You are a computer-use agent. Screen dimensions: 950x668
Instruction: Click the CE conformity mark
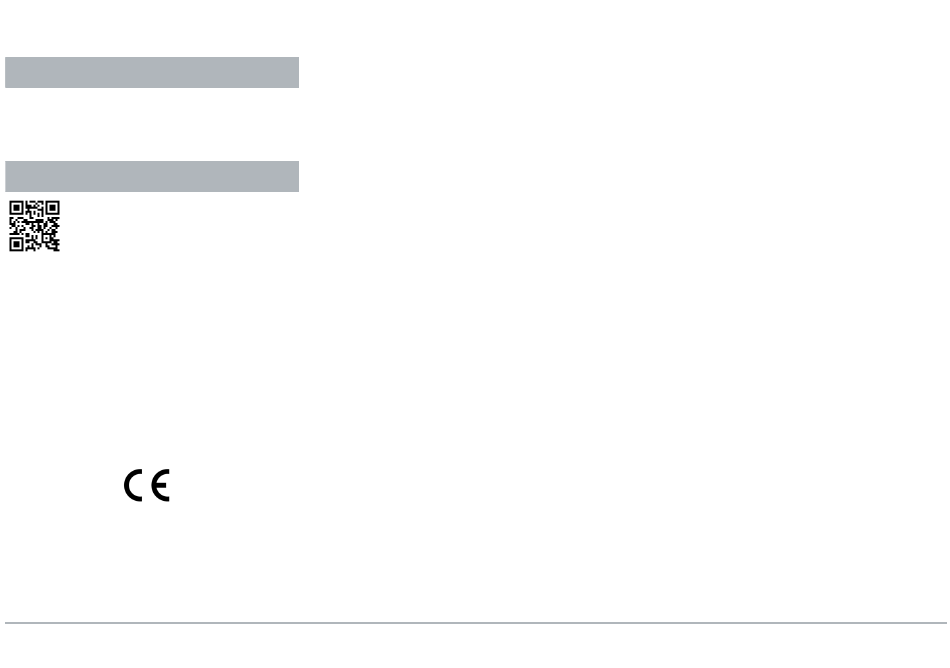pyautogui.click(x=147, y=485)
